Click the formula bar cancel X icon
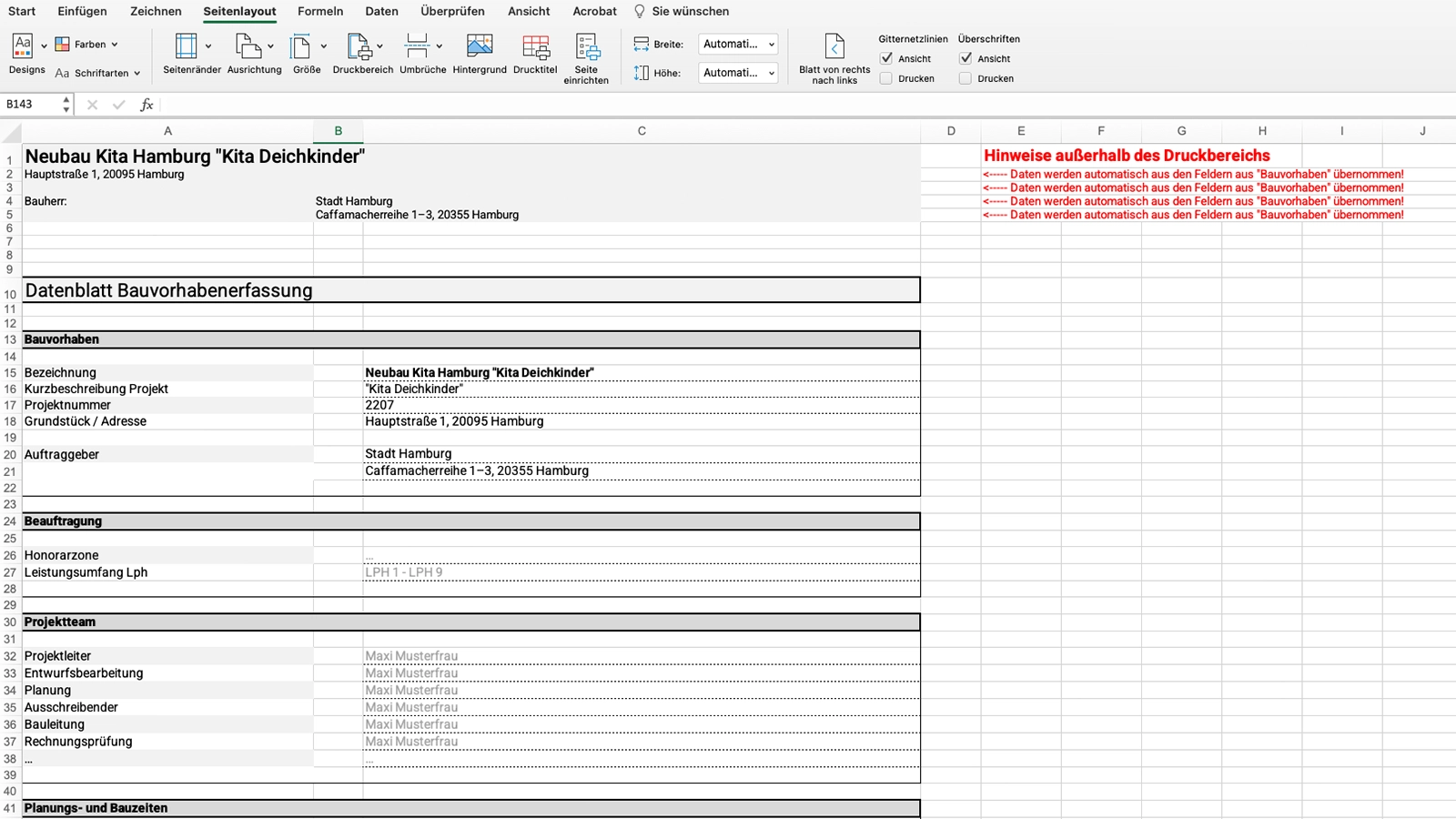Viewport: 1456px width, 819px height. [92, 105]
